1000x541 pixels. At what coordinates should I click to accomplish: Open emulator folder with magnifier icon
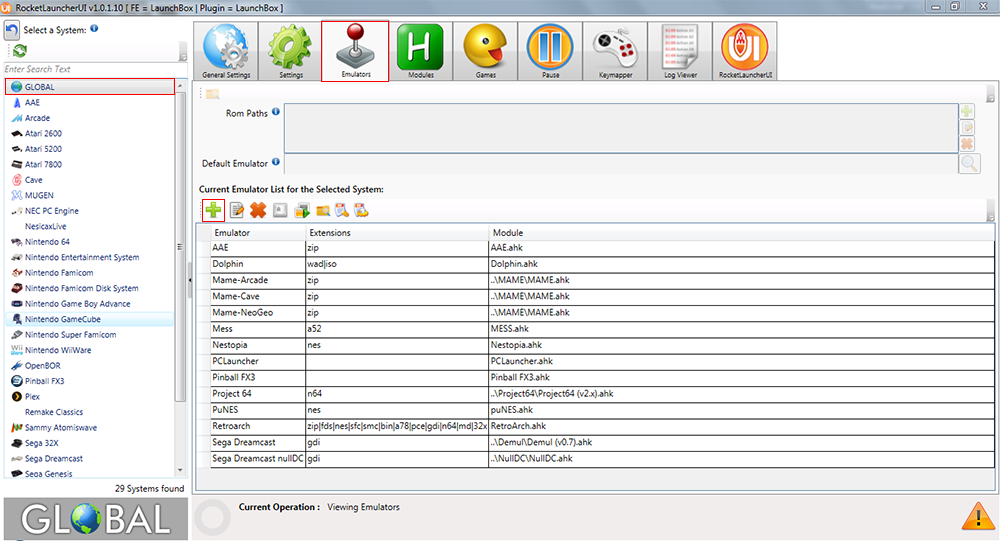pos(323,211)
